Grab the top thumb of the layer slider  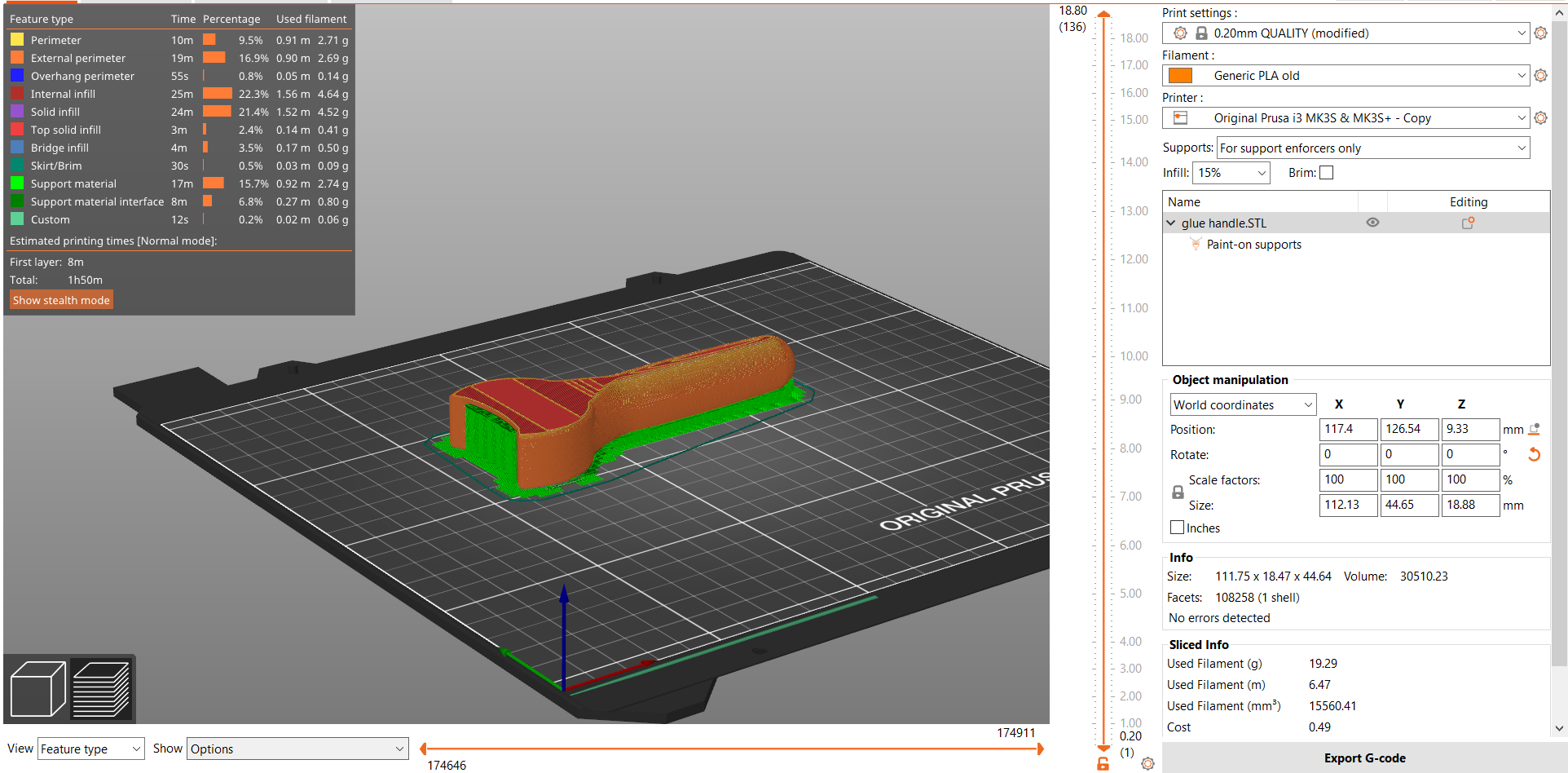pyautogui.click(x=1103, y=14)
